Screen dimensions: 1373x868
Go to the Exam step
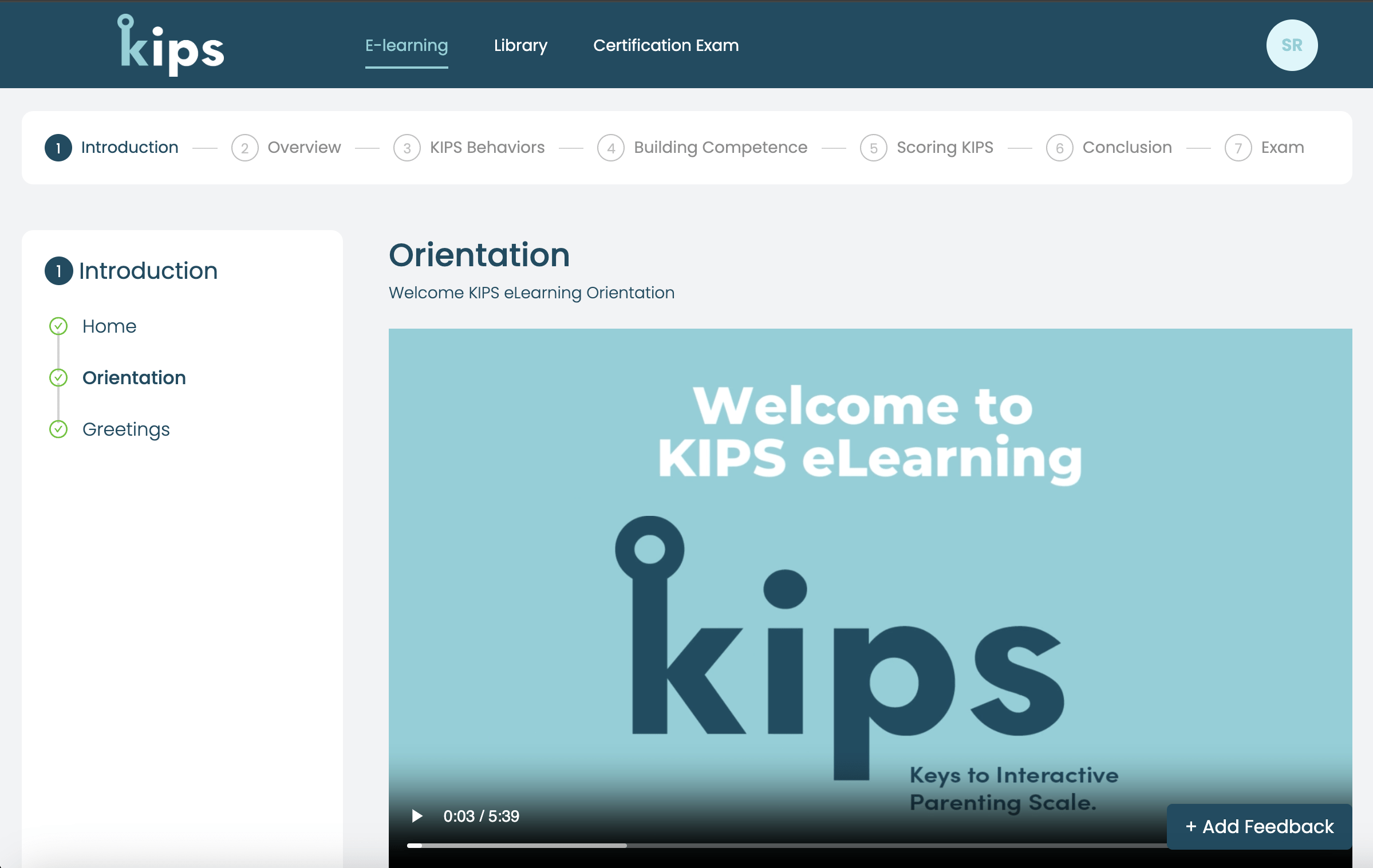pos(1283,148)
